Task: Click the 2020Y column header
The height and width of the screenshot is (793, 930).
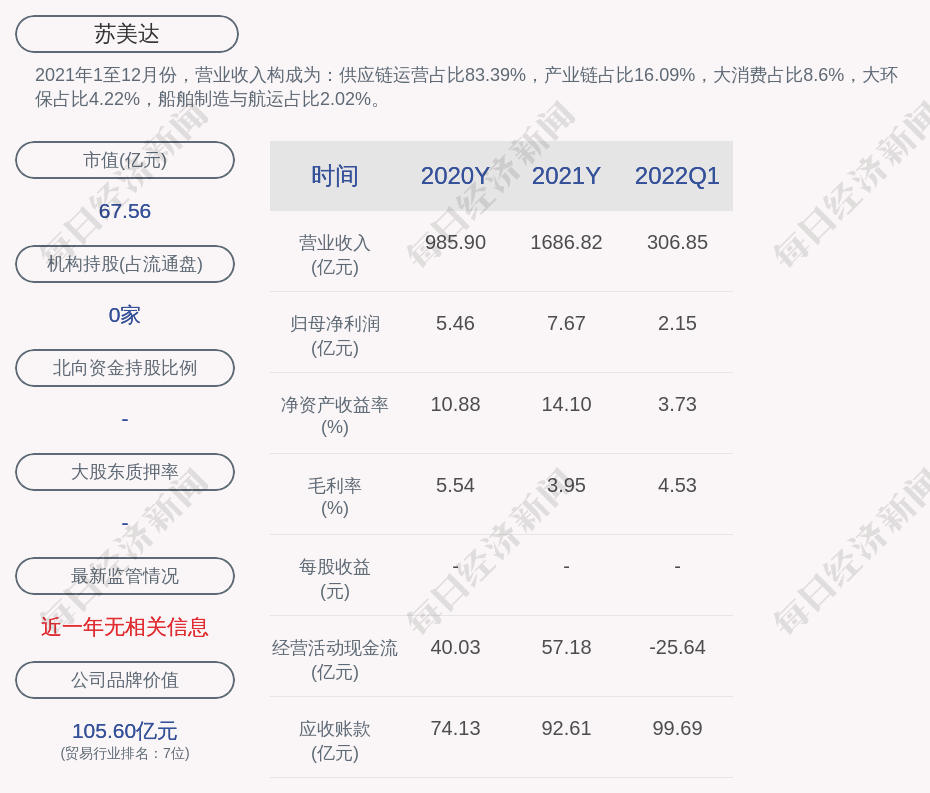Action: [x=455, y=176]
